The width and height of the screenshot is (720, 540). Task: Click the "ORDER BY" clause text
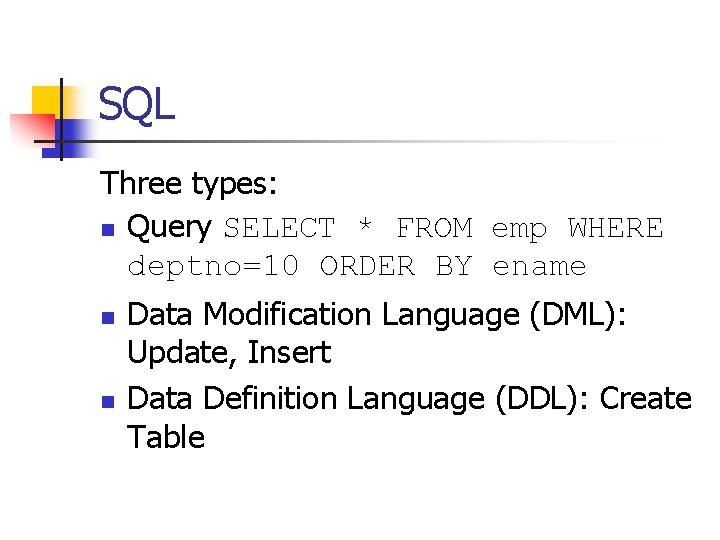pyautogui.click(x=394, y=267)
